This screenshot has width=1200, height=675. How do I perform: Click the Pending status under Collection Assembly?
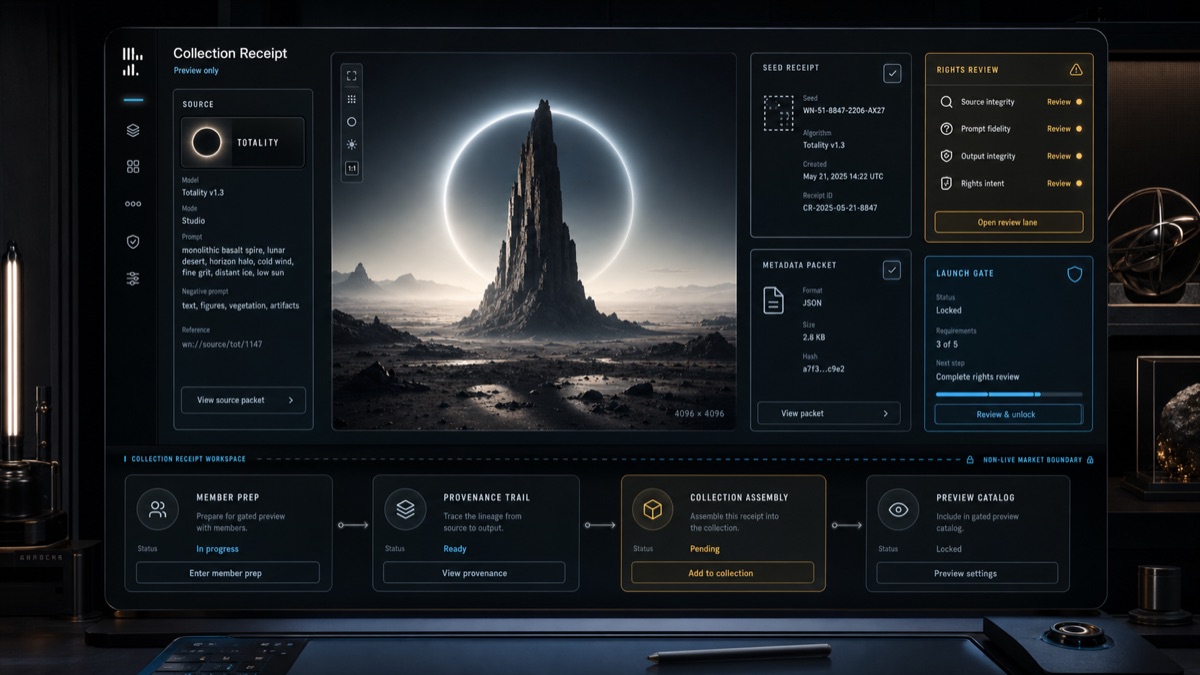704,549
